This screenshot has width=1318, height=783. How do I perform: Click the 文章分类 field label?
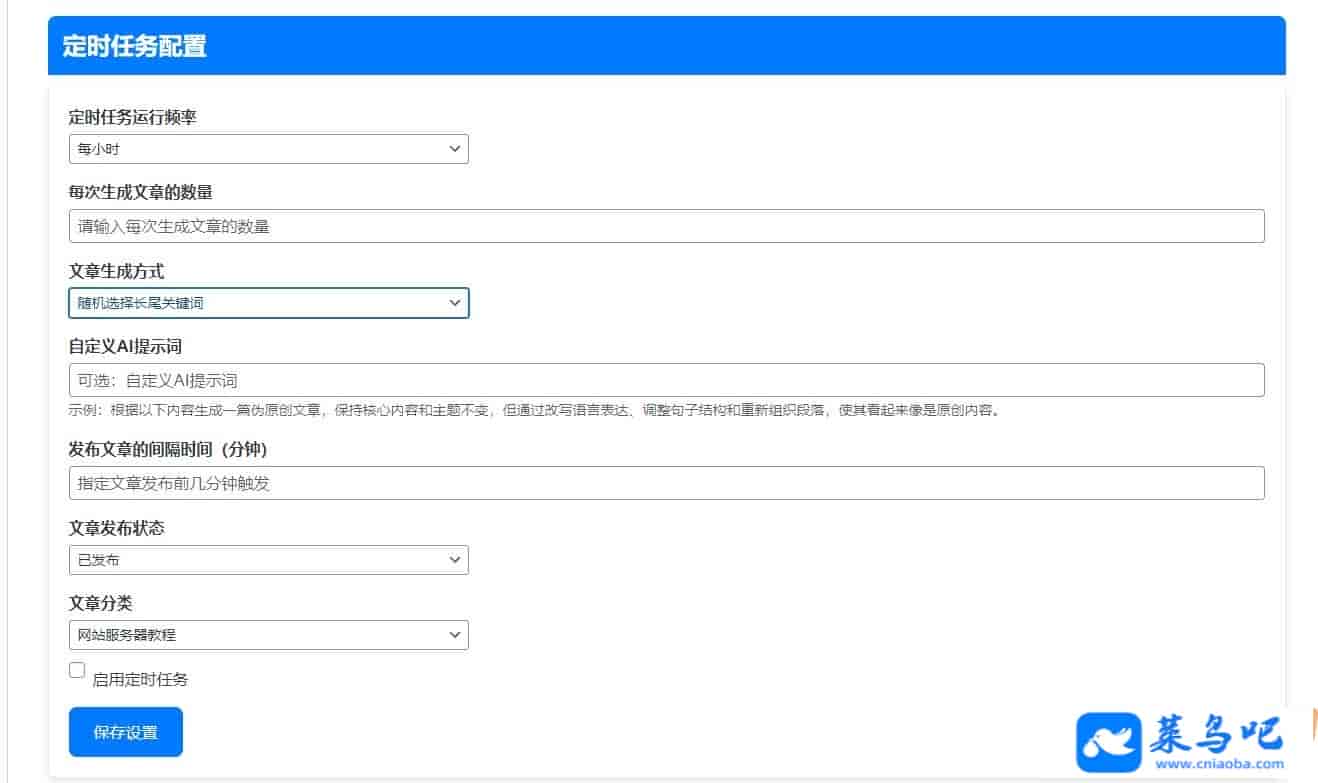pos(100,603)
